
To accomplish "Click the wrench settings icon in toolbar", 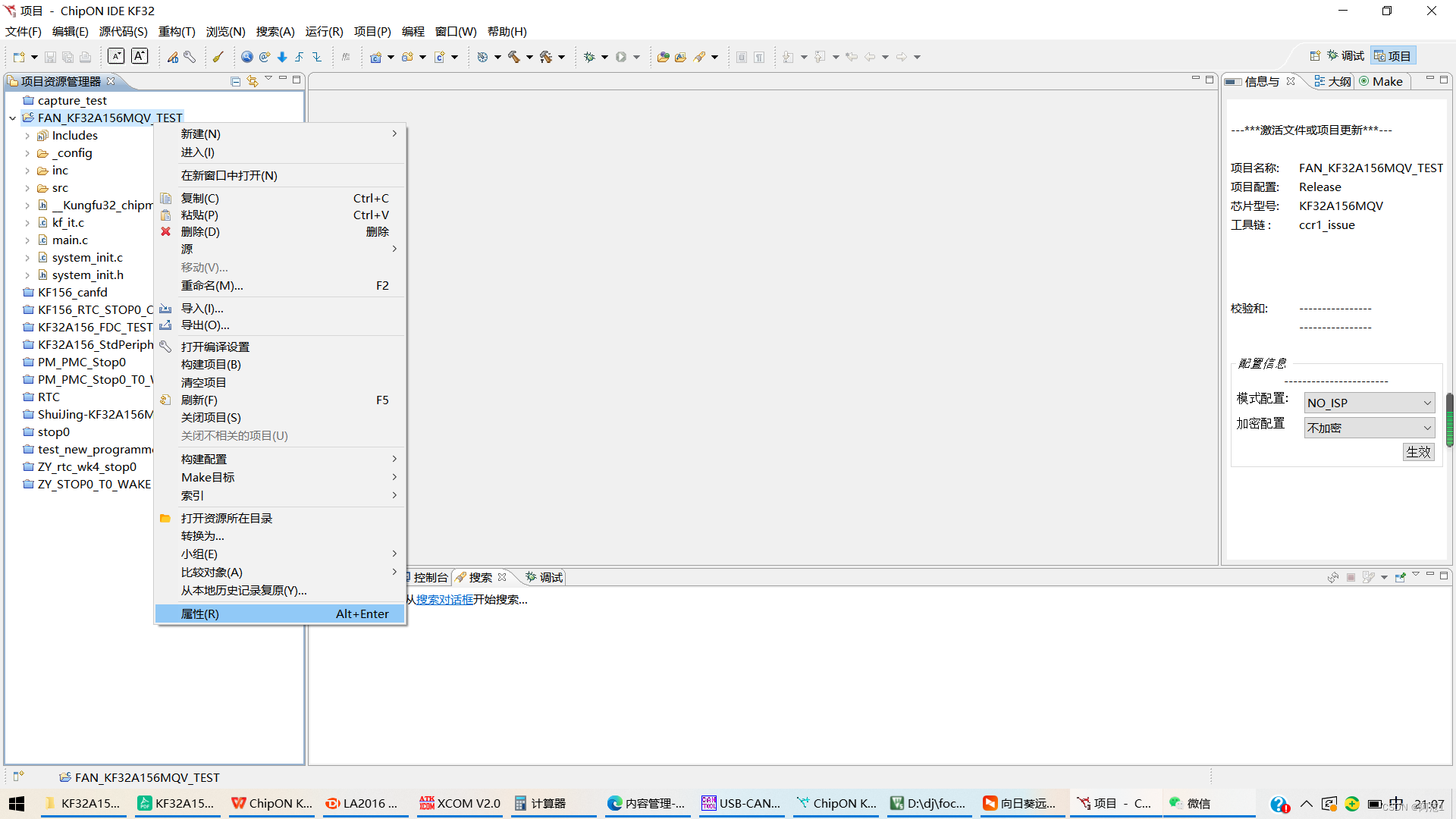I will [190, 57].
